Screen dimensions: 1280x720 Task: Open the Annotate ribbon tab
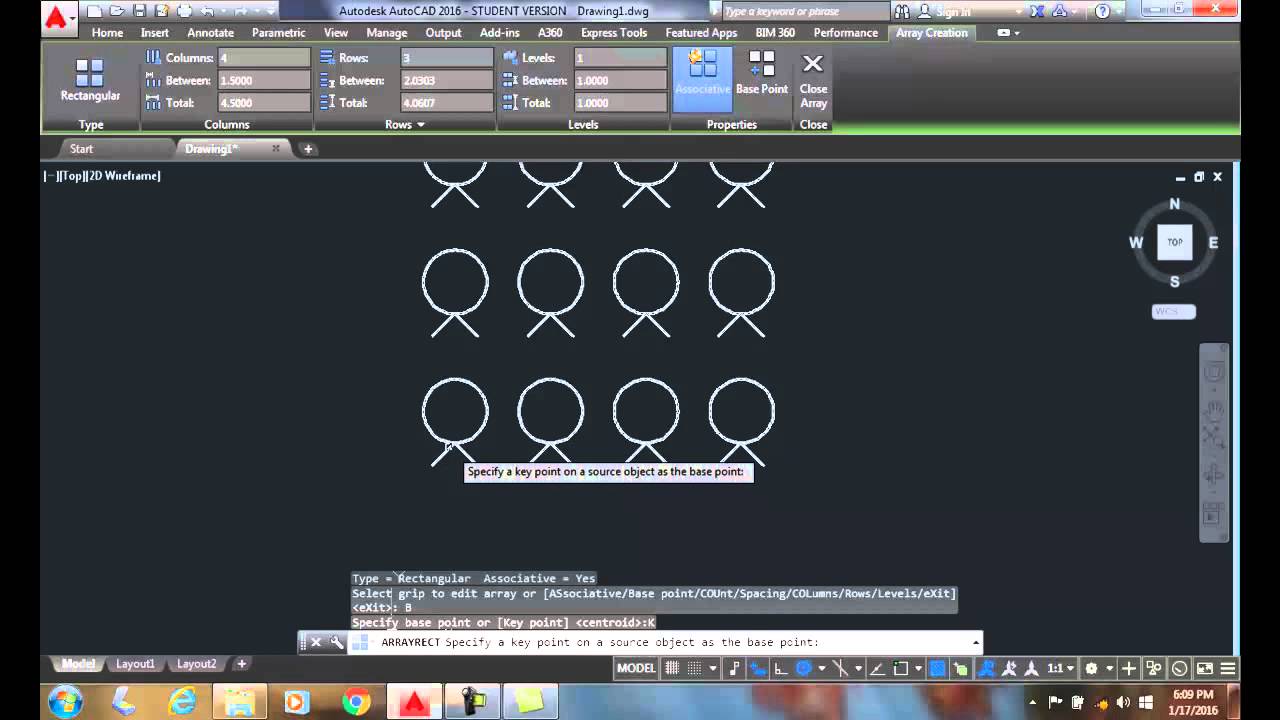click(210, 33)
